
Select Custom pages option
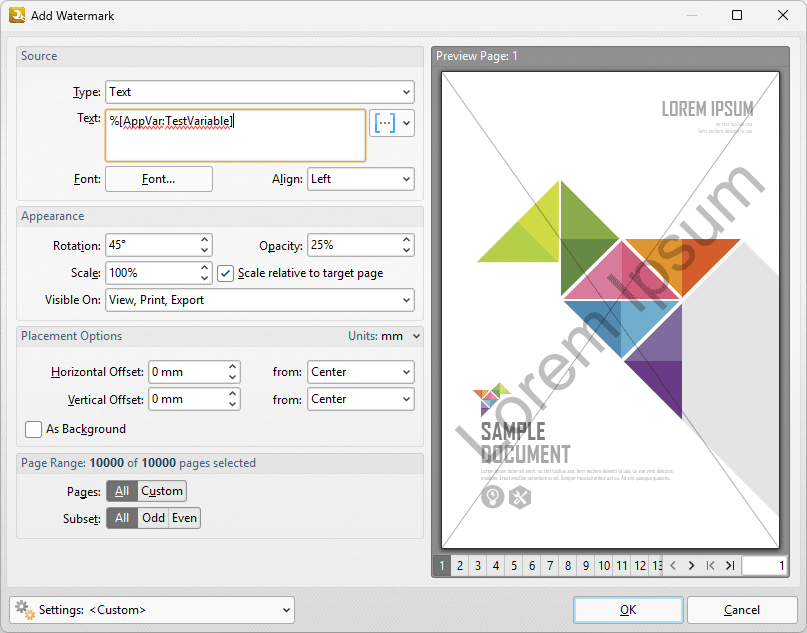click(x=162, y=491)
